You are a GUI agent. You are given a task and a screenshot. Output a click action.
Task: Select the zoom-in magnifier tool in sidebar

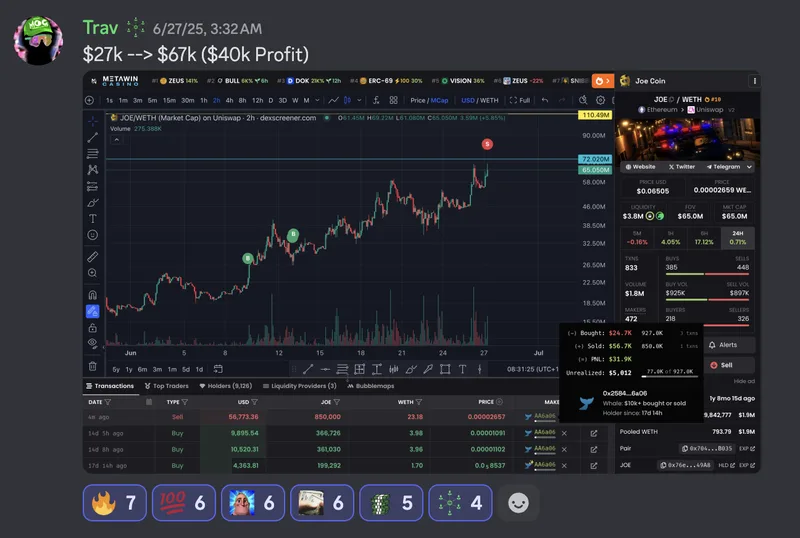tap(92, 273)
